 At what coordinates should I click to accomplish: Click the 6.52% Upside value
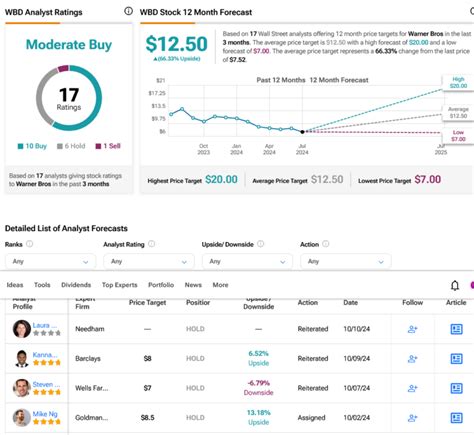pos(258,358)
